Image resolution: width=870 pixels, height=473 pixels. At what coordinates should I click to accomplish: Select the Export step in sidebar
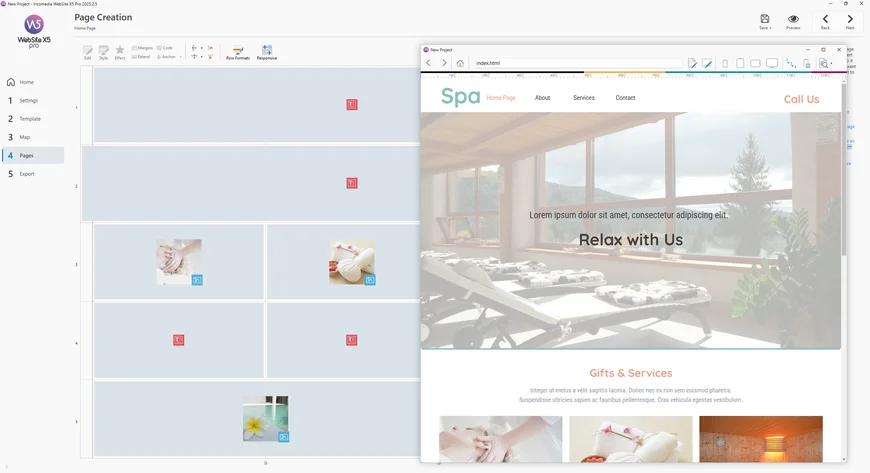pos(27,174)
